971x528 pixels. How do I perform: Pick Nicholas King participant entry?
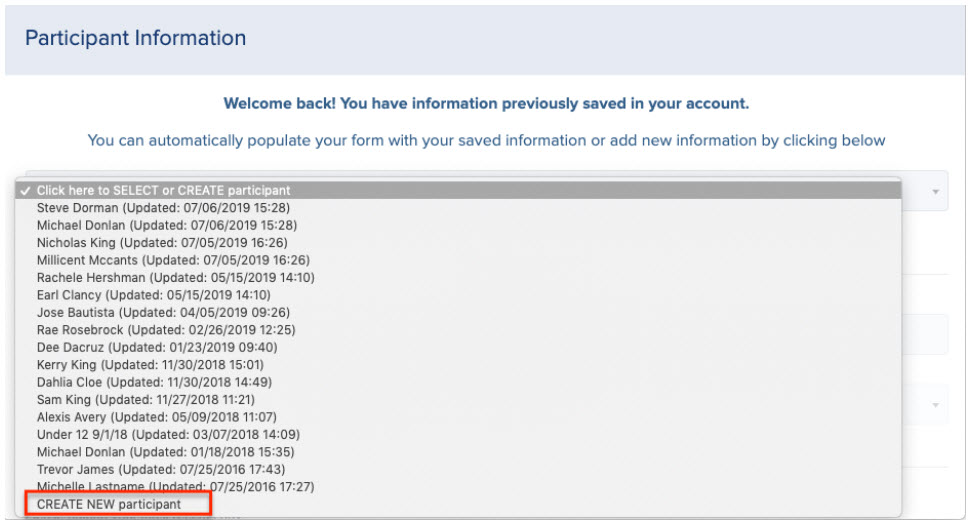pos(458,243)
